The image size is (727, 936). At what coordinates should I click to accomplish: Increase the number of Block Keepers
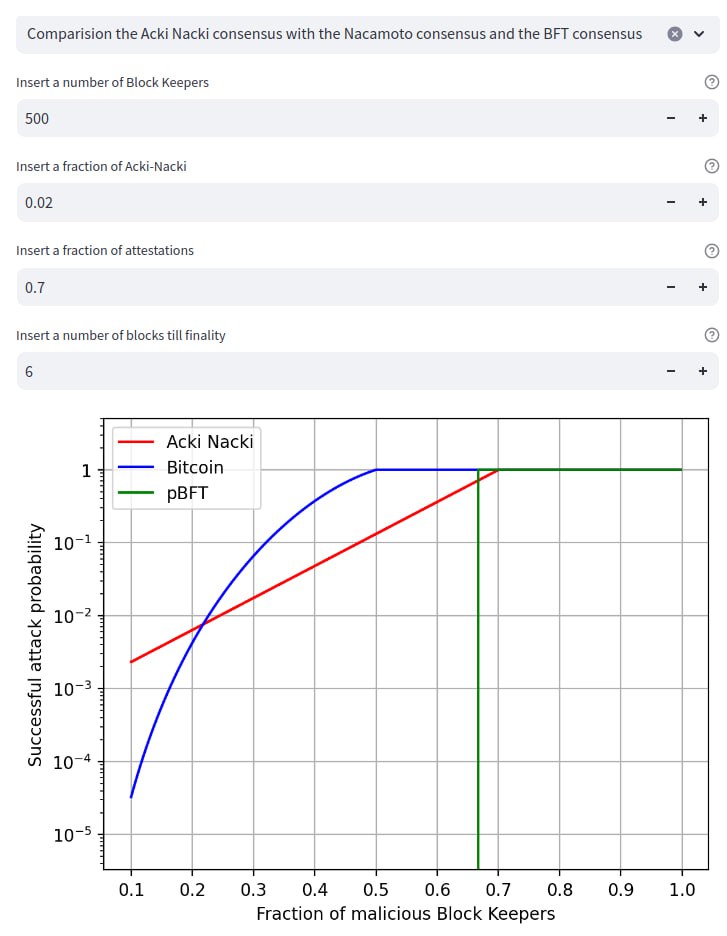point(703,118)
